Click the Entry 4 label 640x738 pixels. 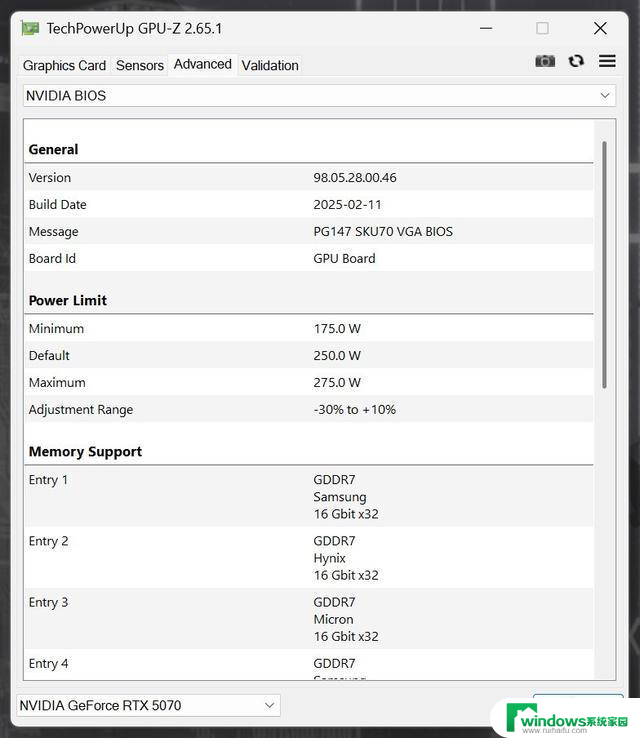(48, 664)
